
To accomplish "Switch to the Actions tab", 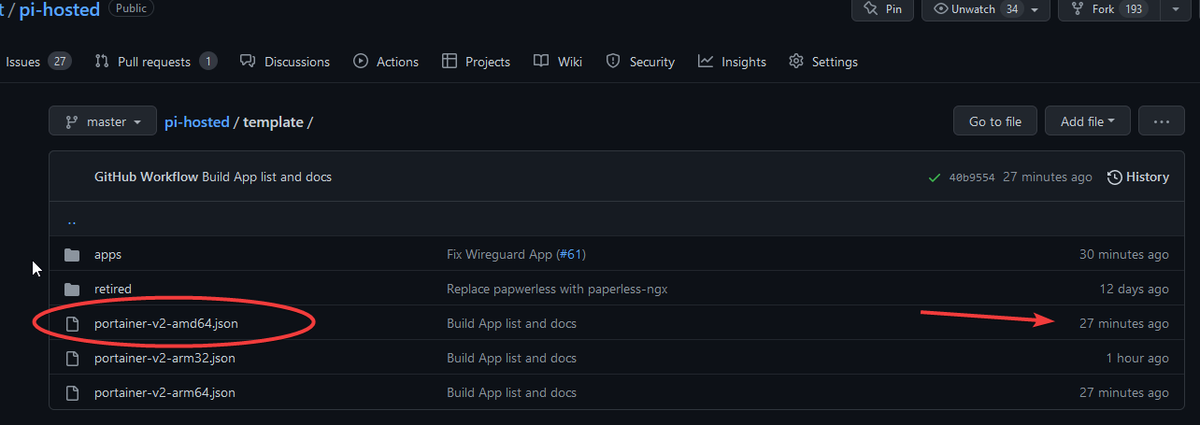I will point(386,62).
